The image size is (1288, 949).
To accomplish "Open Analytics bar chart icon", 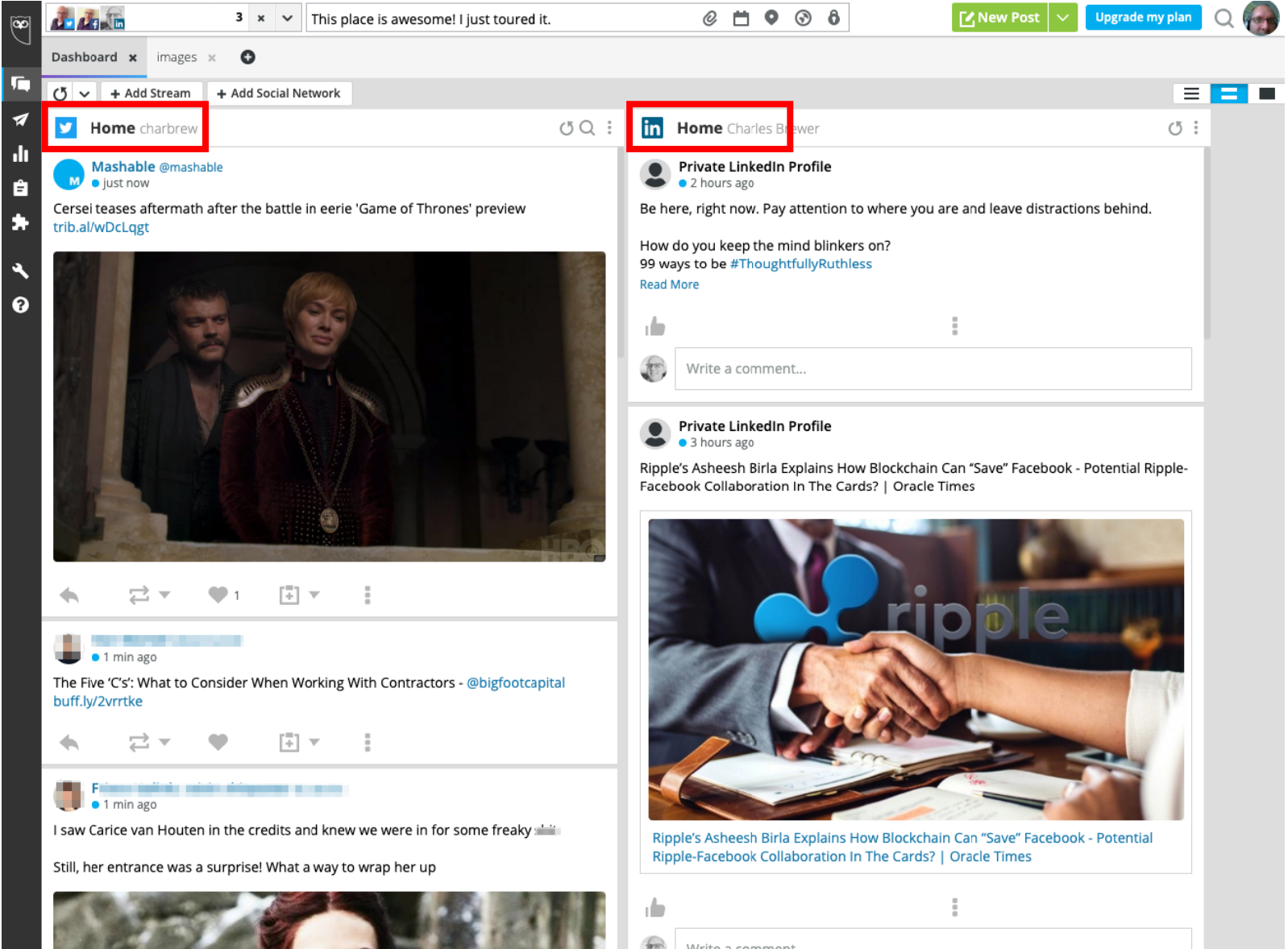I will coord(21,154).
